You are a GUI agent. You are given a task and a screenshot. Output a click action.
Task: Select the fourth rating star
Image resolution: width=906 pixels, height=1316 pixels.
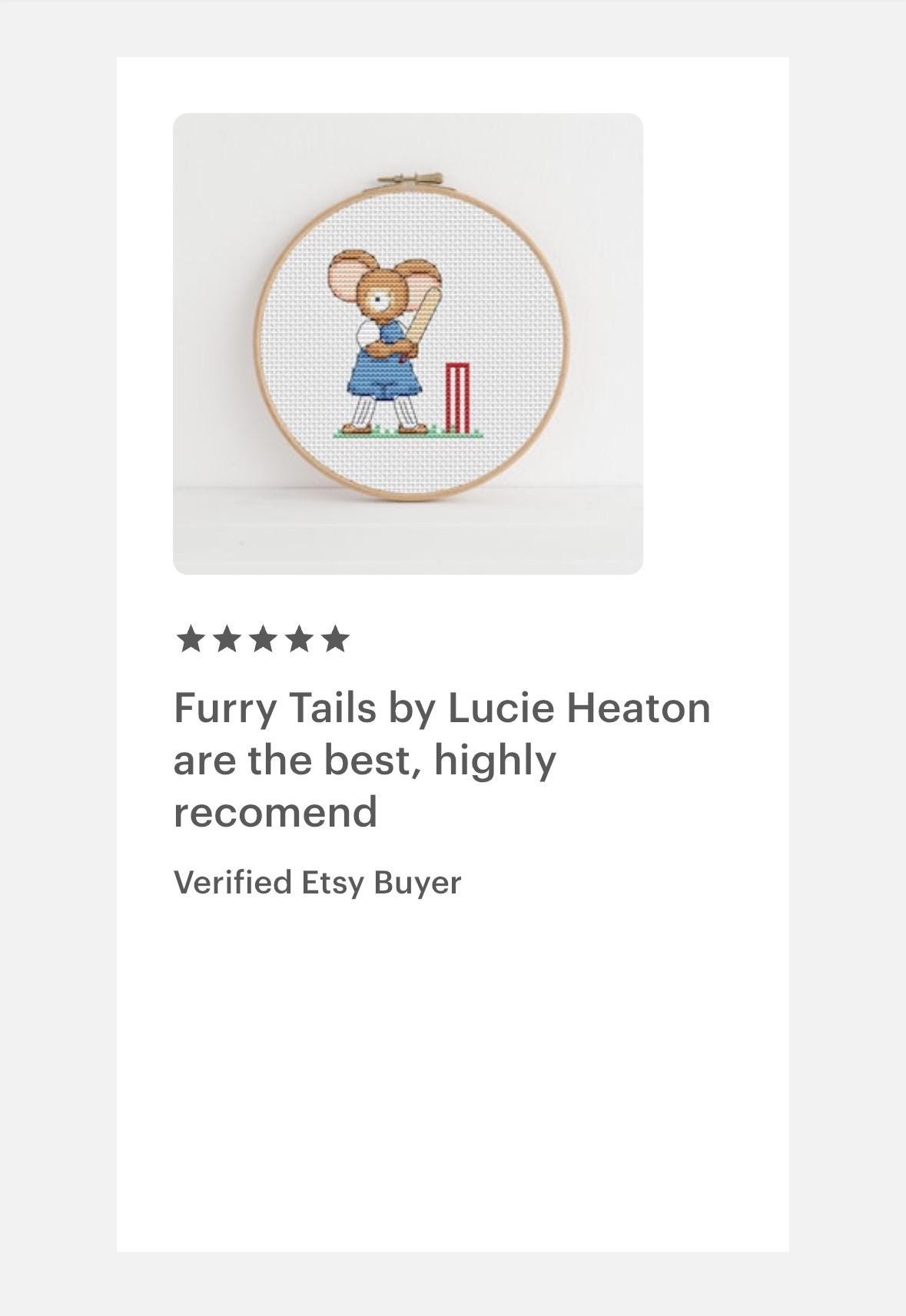click(x=299, y=639)
